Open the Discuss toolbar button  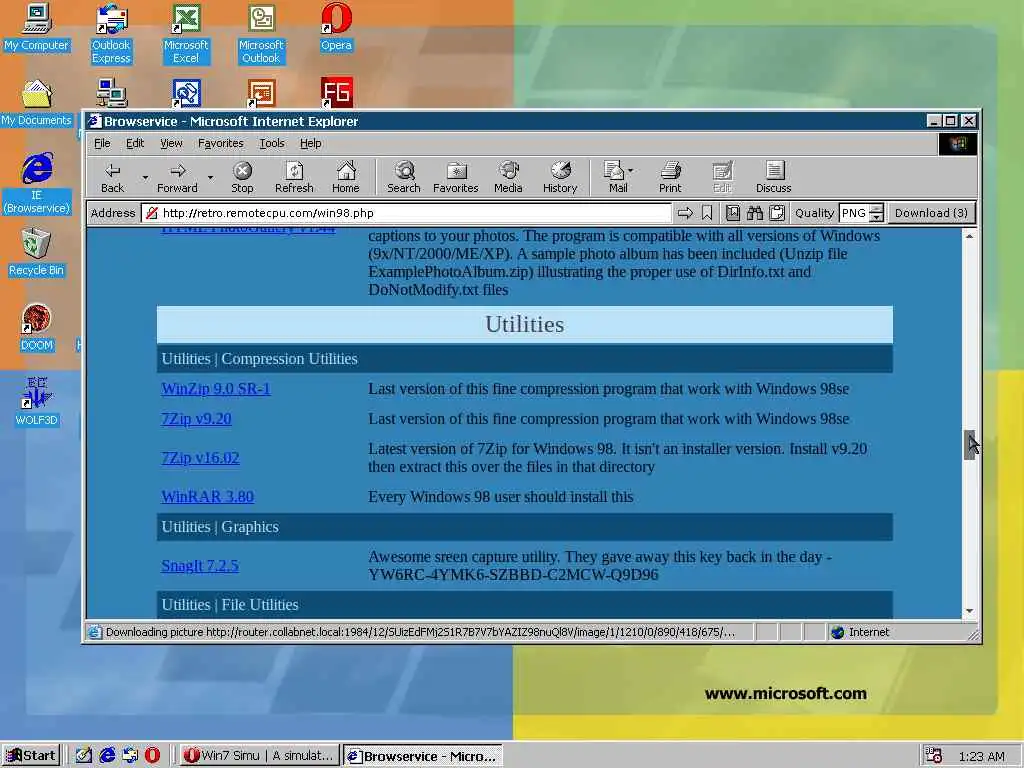[x=774, y=178]
